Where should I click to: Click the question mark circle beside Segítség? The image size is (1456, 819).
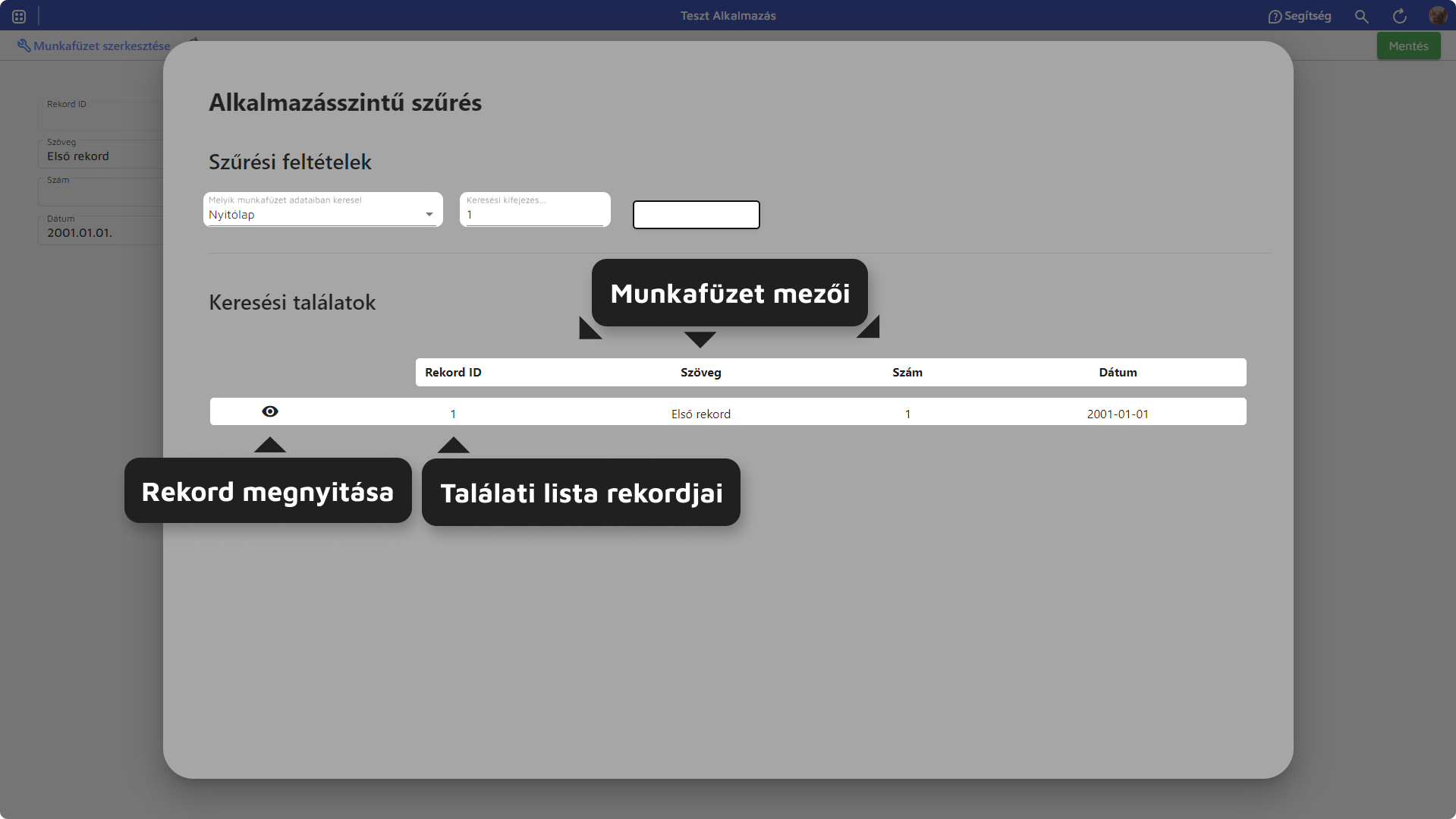[x=1274, y=15]
